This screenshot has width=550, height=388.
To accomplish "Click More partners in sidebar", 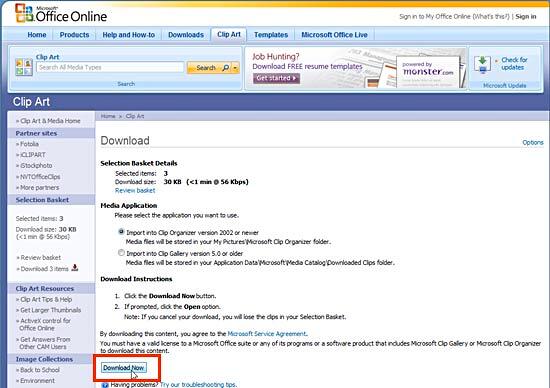I will (39, 188).
